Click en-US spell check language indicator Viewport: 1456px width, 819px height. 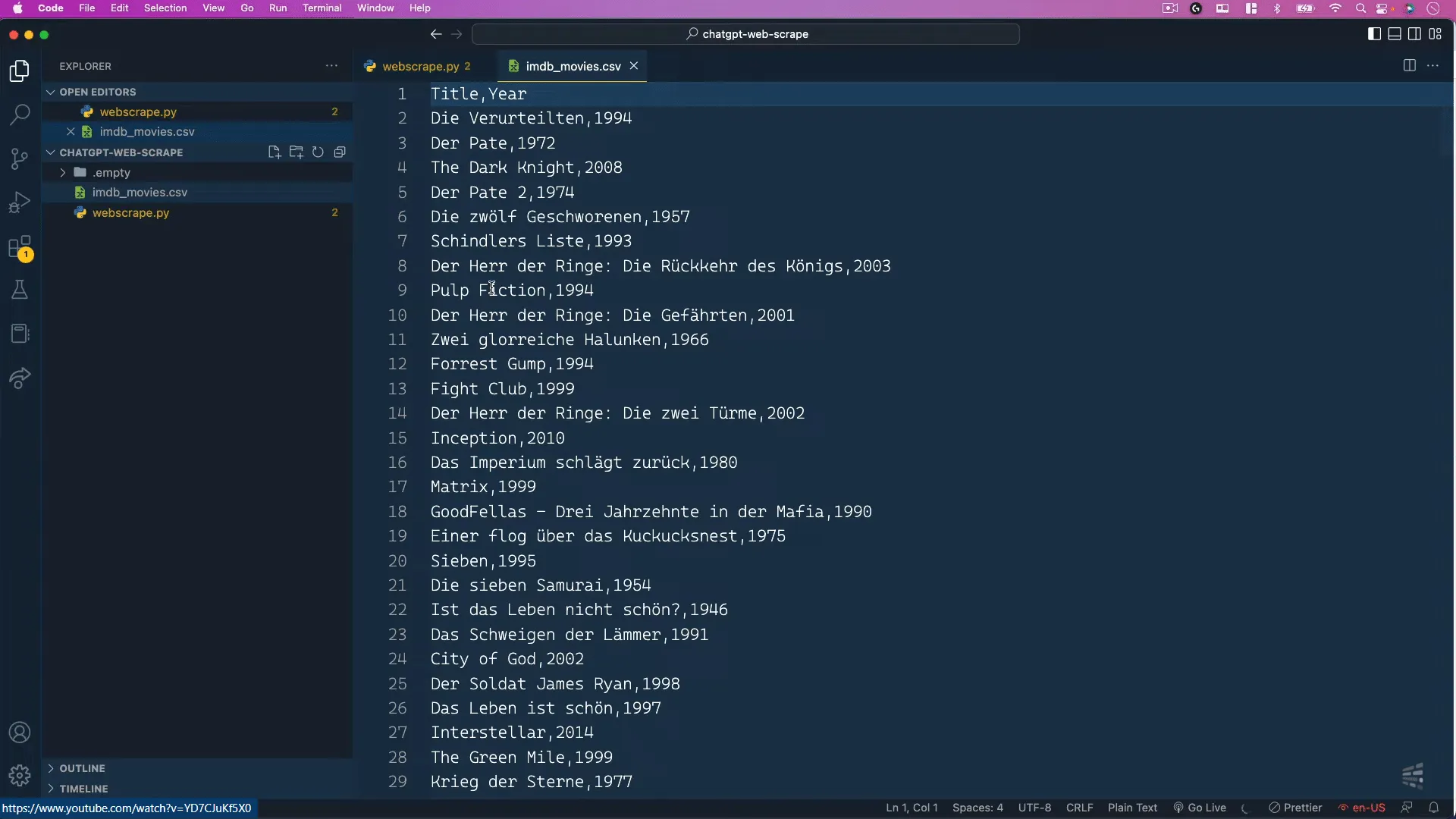[1362, 808]
